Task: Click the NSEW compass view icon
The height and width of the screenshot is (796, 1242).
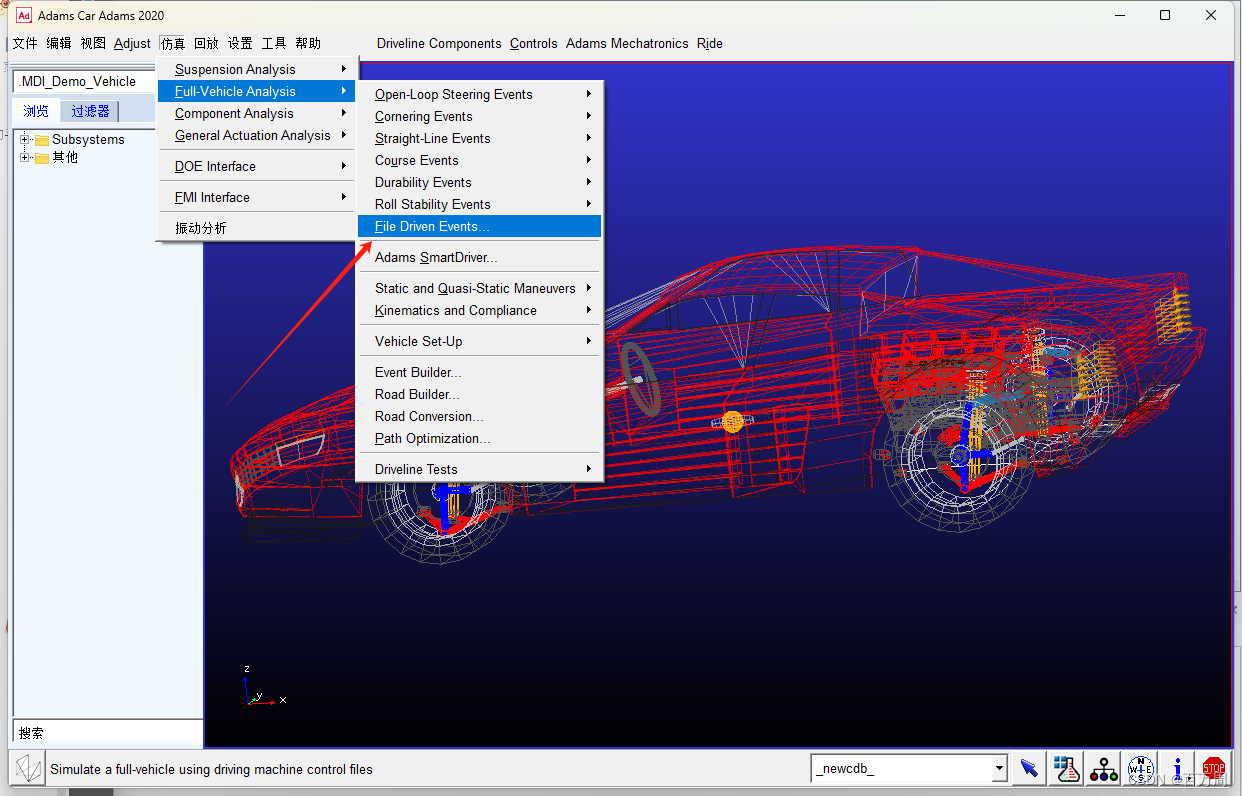Action: pyautogui.click(x=1141, y=769)
